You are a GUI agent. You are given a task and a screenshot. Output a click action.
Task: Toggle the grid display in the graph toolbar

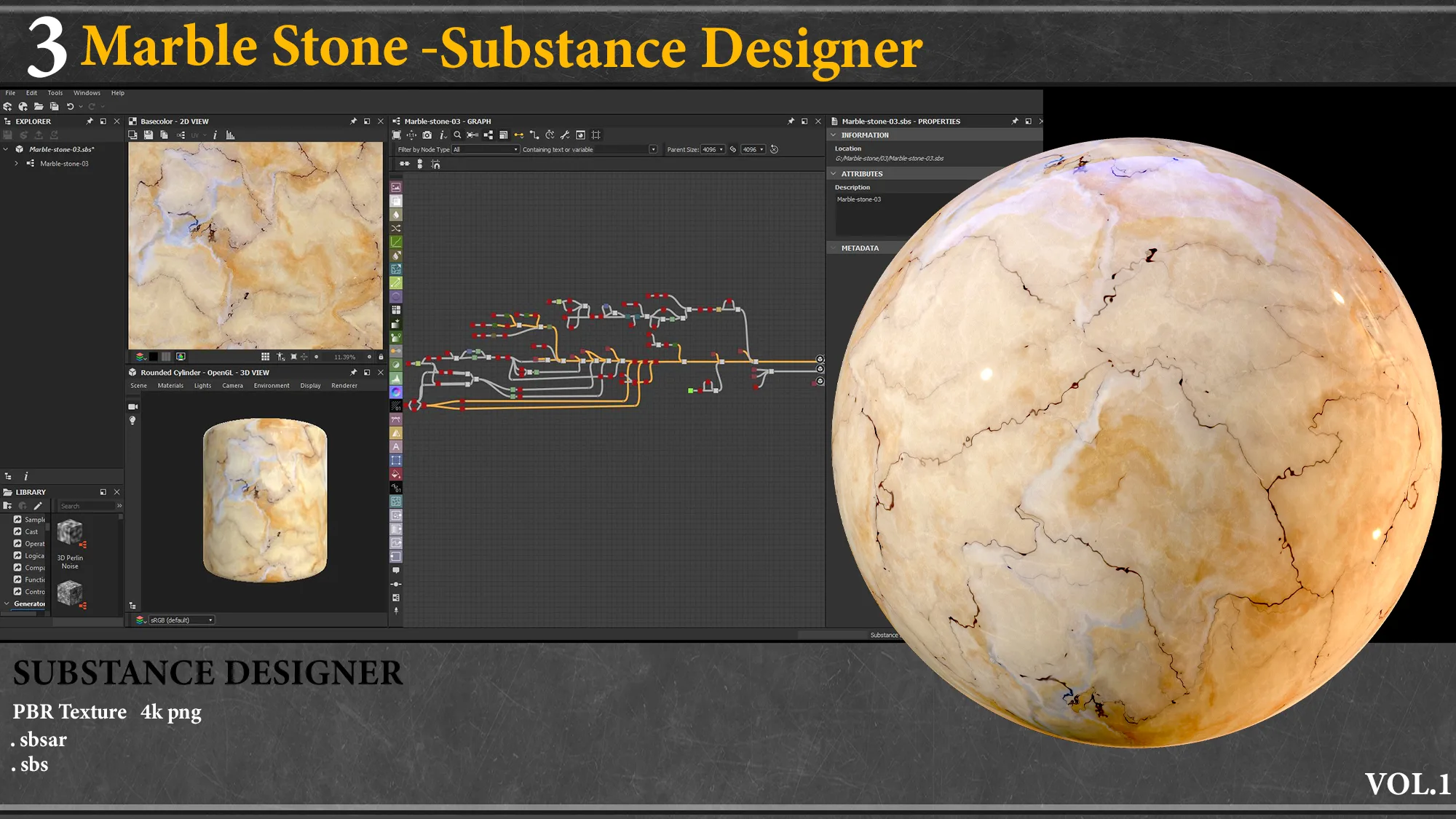(x=596, y=135)
